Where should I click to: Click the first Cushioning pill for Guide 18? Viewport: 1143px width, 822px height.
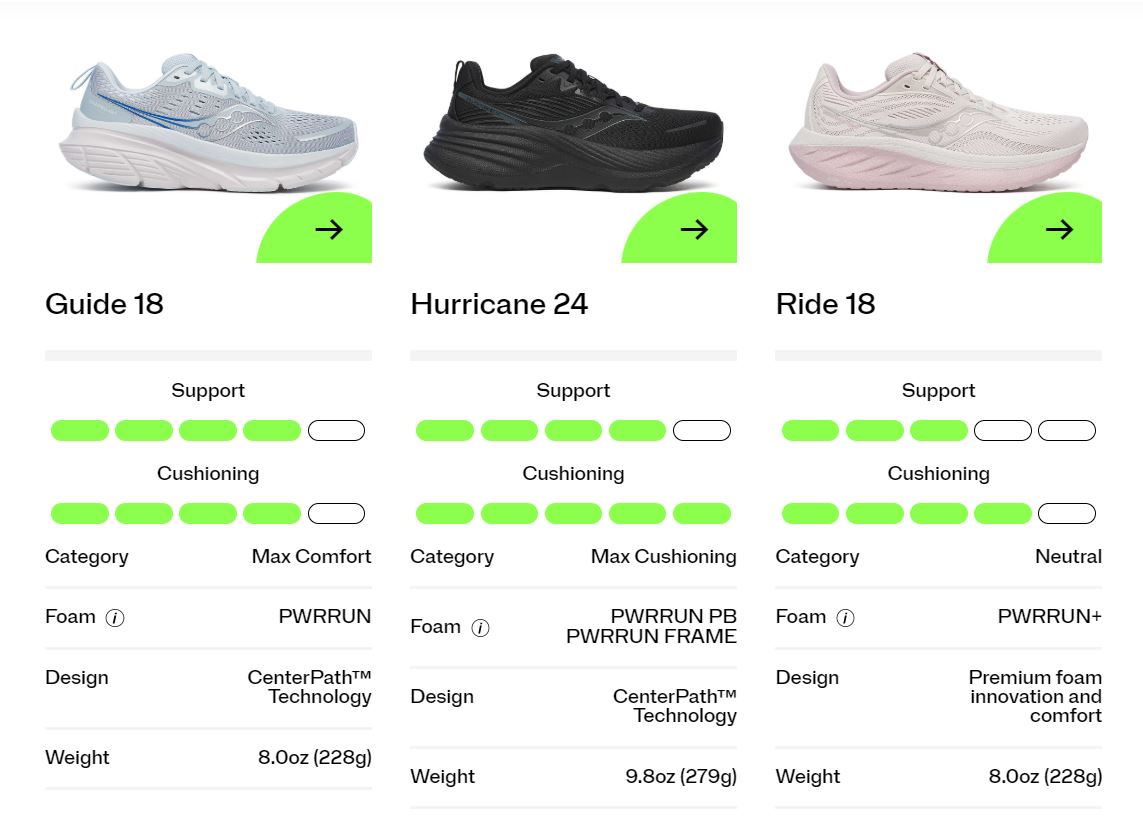point(80,514)
